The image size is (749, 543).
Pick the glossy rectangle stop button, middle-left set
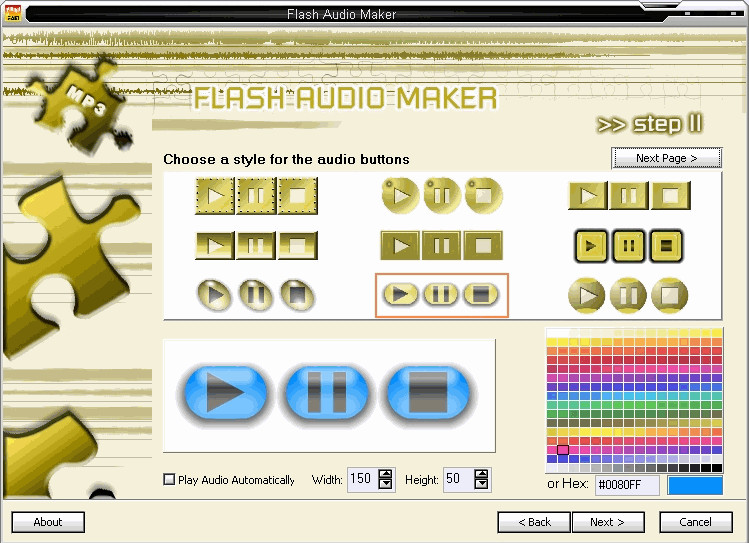(298, 245)
